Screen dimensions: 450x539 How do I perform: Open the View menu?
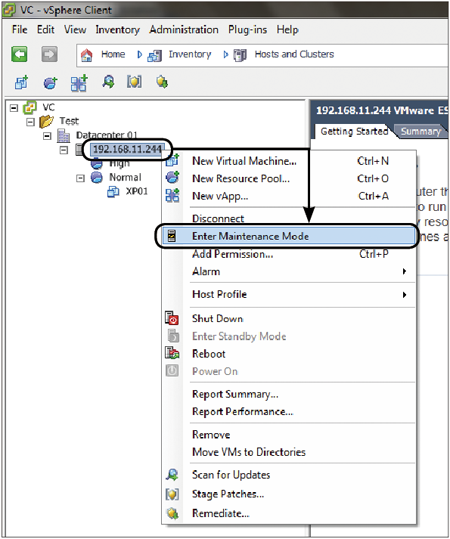point(75,30)
